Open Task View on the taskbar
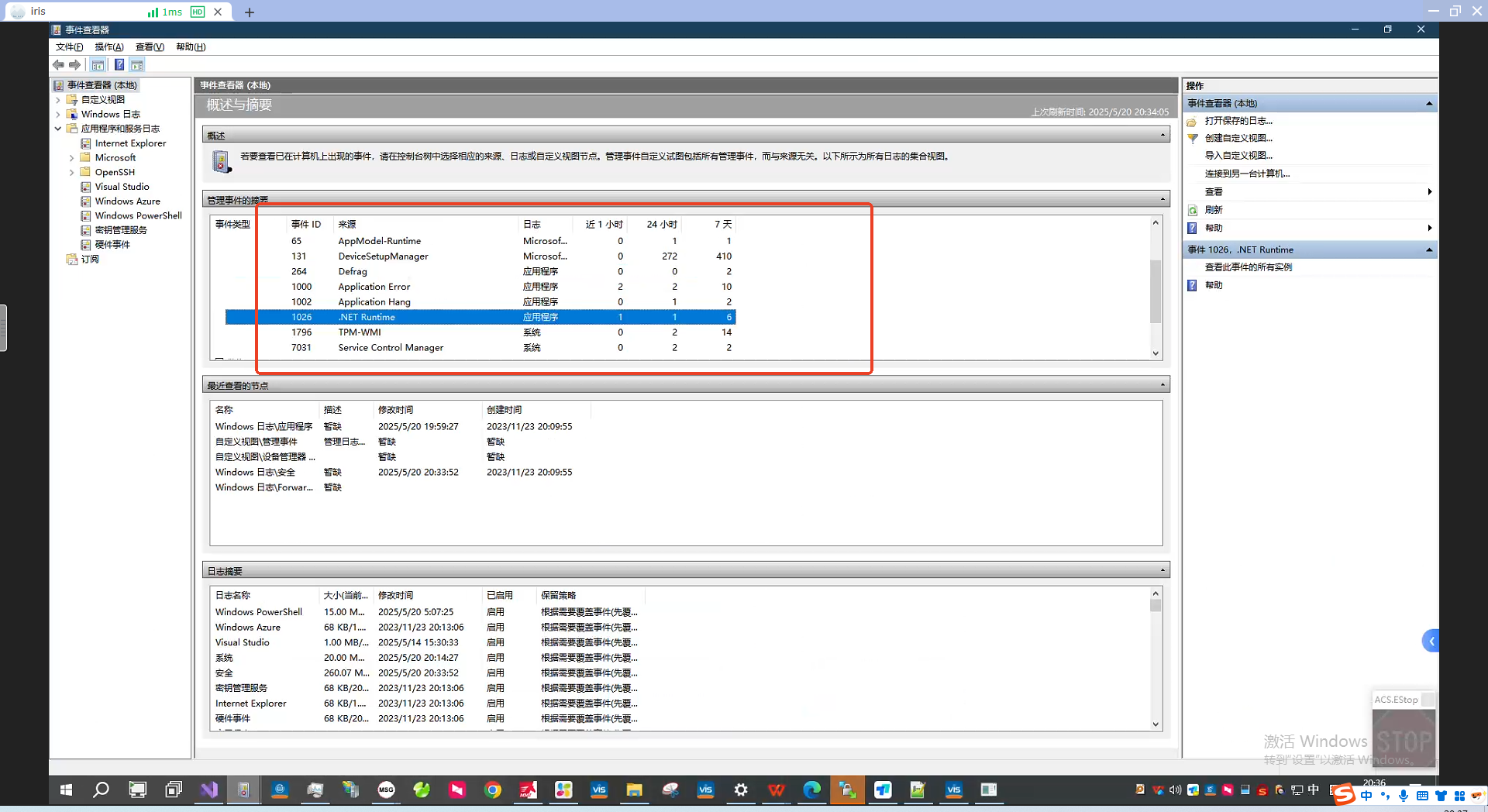Viewport: 1488px width, 812px height. [173, 790]
